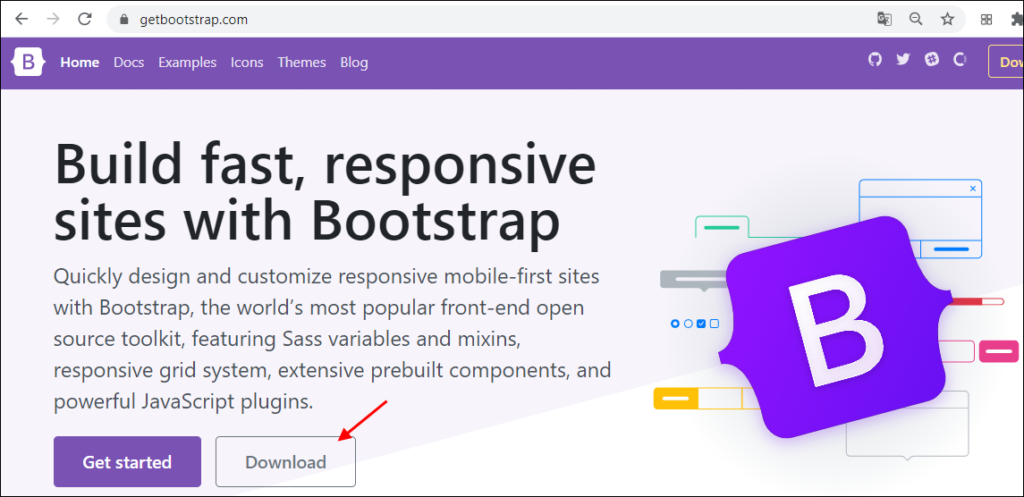Click the purple Get started button
Image resolution: width=1024 pixels, height=497 pixels.
(x=127, y=462)
